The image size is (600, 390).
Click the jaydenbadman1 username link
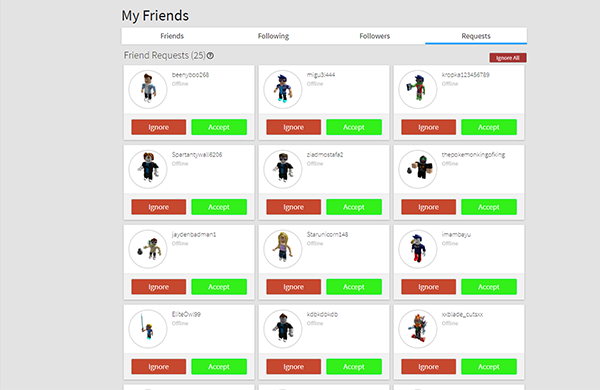click(x=194, y=235)
